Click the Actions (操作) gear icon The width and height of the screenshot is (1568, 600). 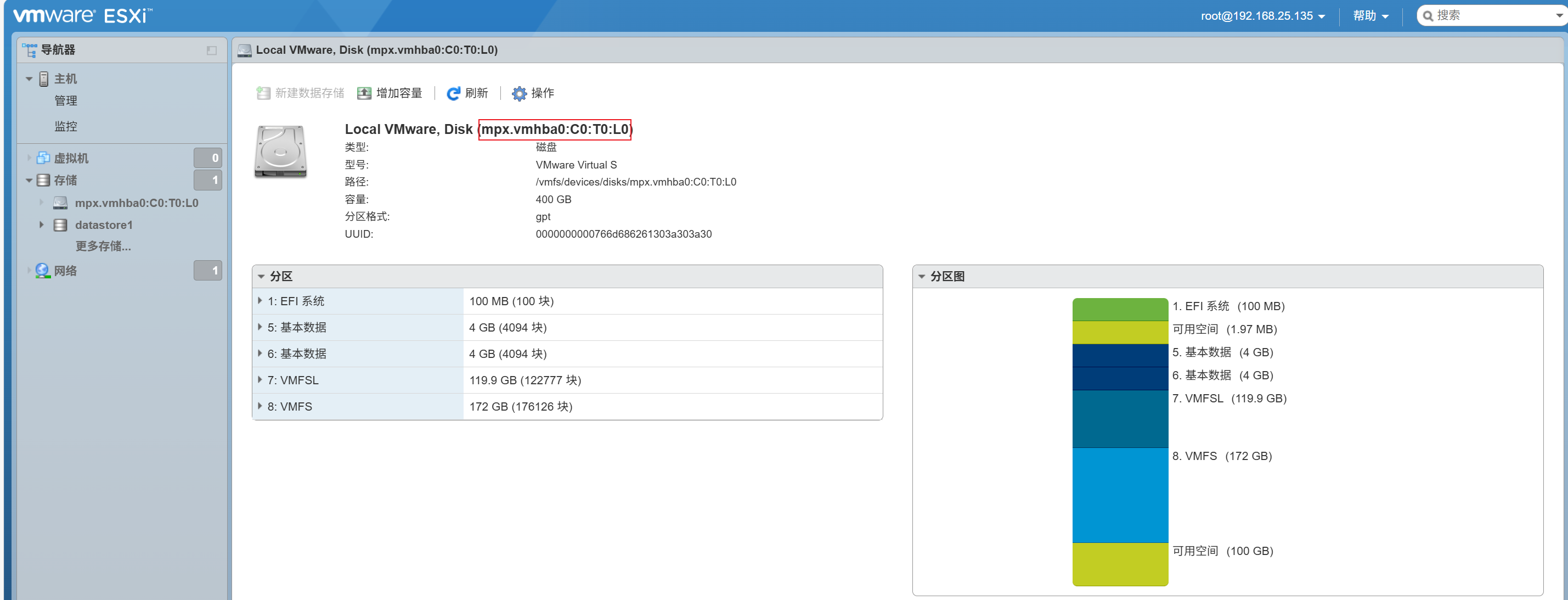(x=518, y=93)
